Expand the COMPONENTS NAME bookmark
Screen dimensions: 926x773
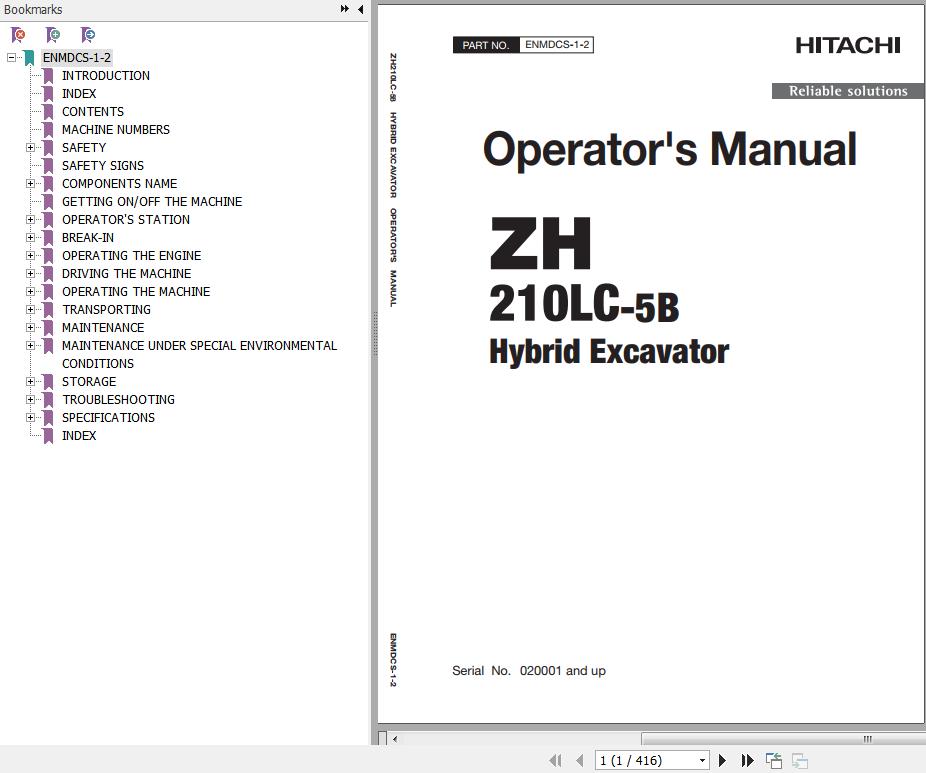pos(30,184)
